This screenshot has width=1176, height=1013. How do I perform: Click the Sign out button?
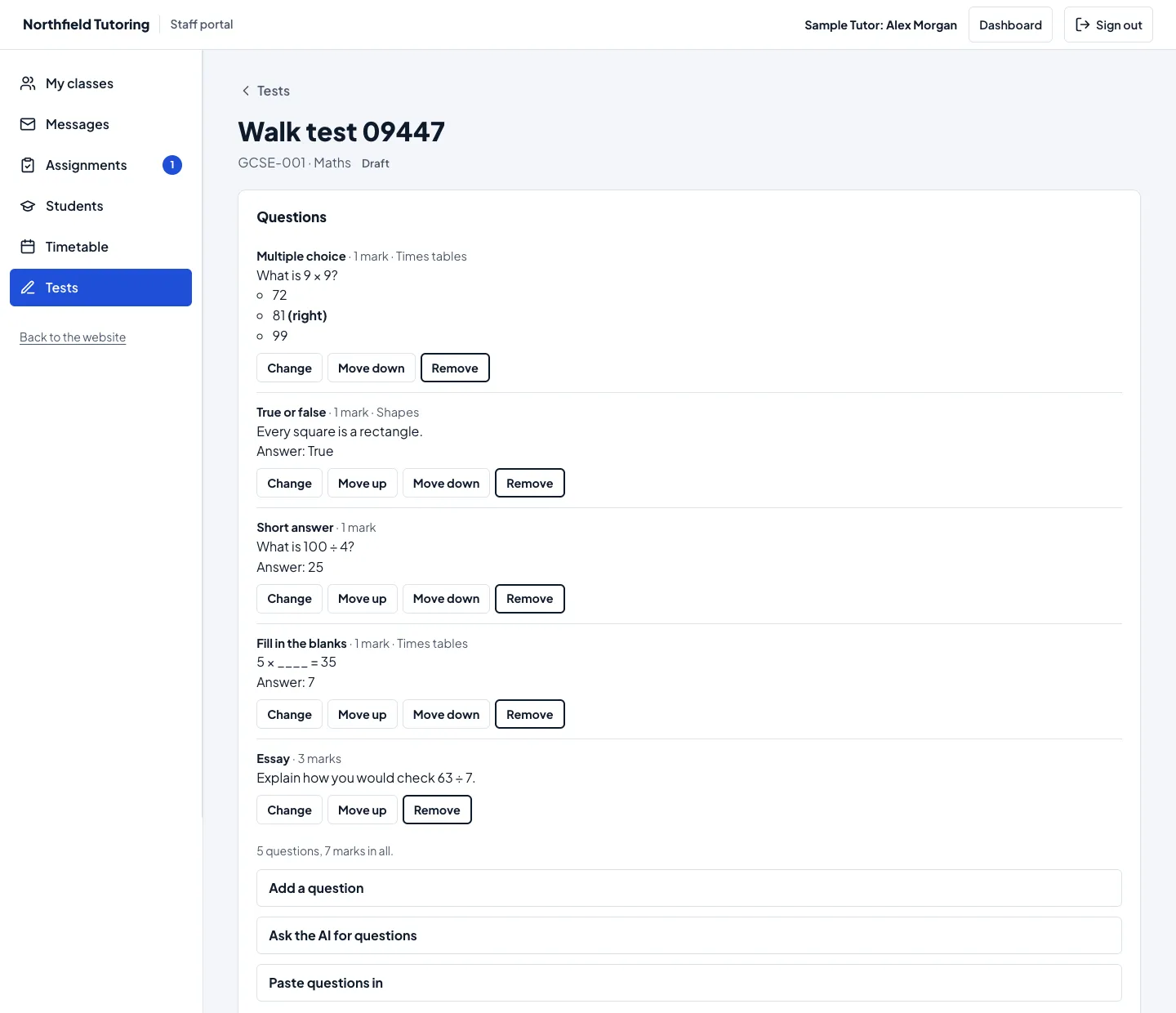[x=1108, y=25]
